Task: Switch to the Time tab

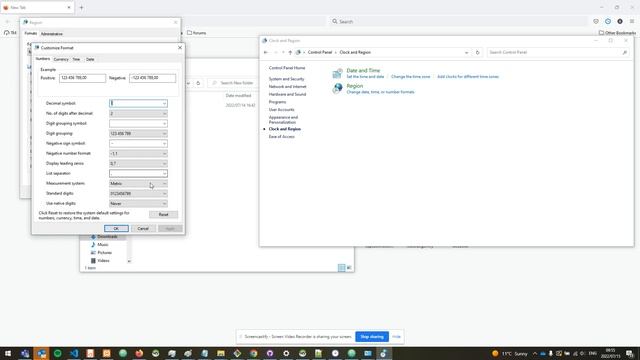Action: tap(76, 59)
